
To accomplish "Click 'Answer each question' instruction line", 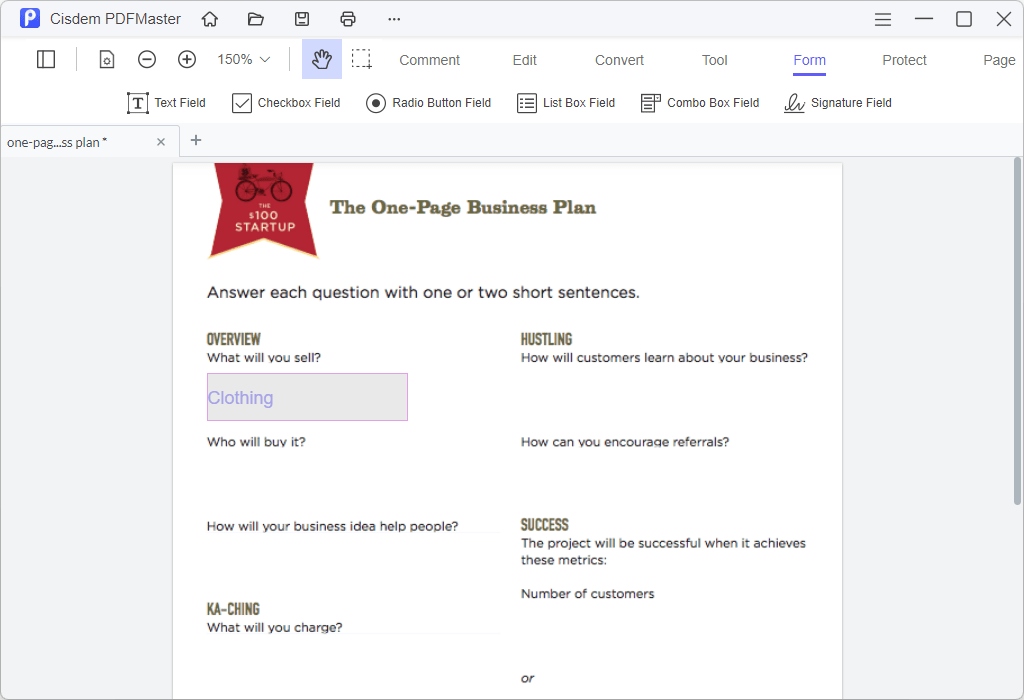I will pos(423,293).
